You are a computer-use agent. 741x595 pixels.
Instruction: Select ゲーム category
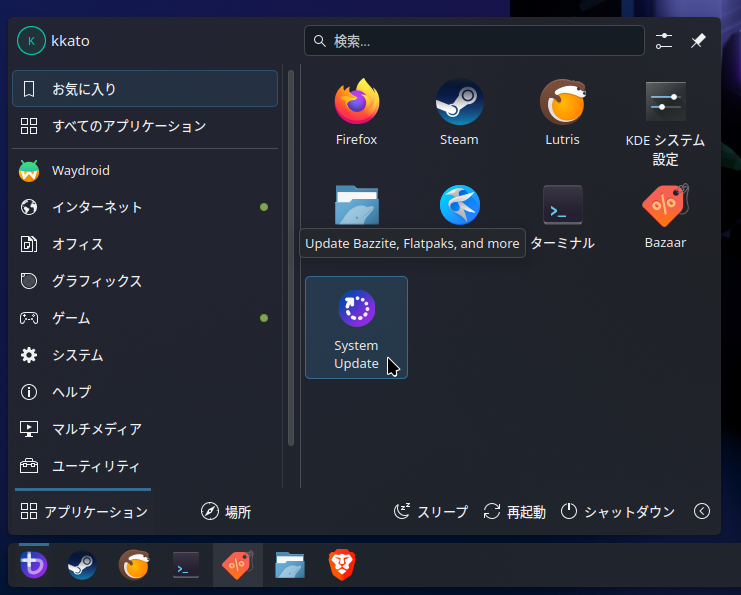click(145, 318)
